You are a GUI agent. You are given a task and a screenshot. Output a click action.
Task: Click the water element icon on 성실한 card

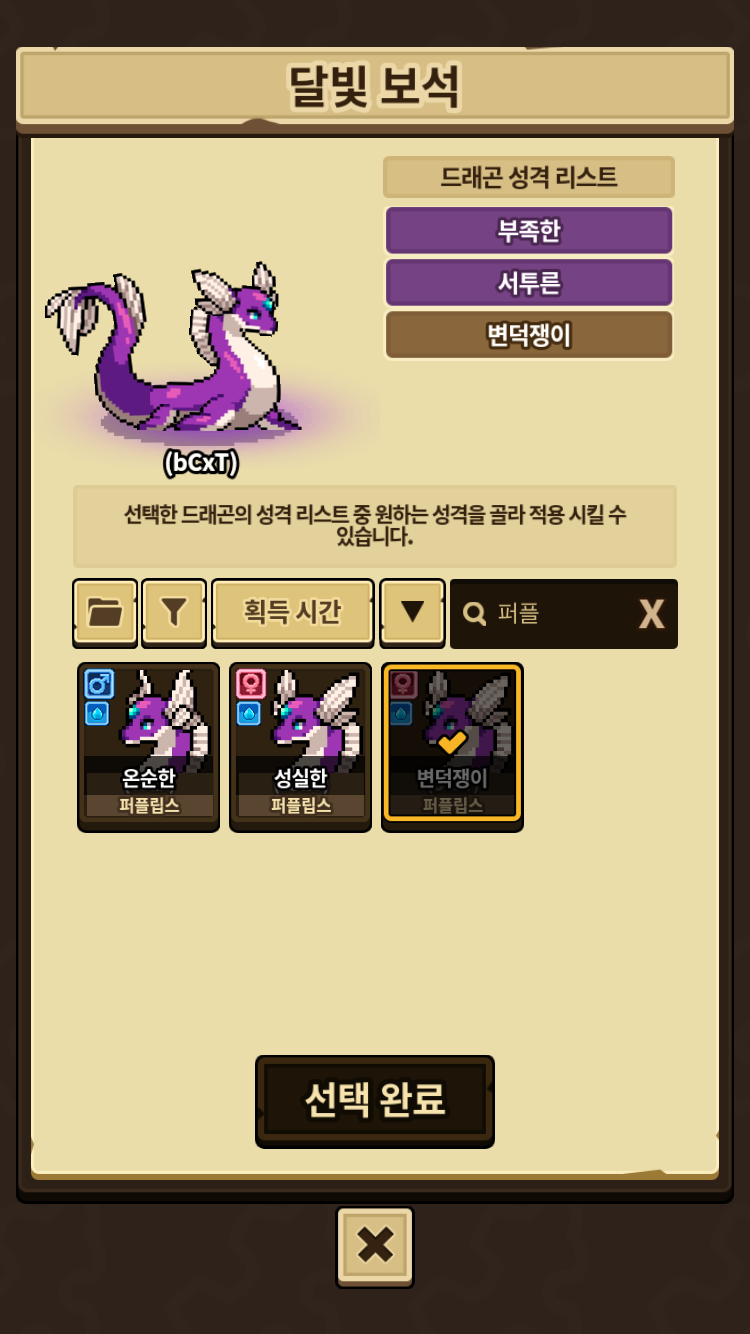[249, 713]
